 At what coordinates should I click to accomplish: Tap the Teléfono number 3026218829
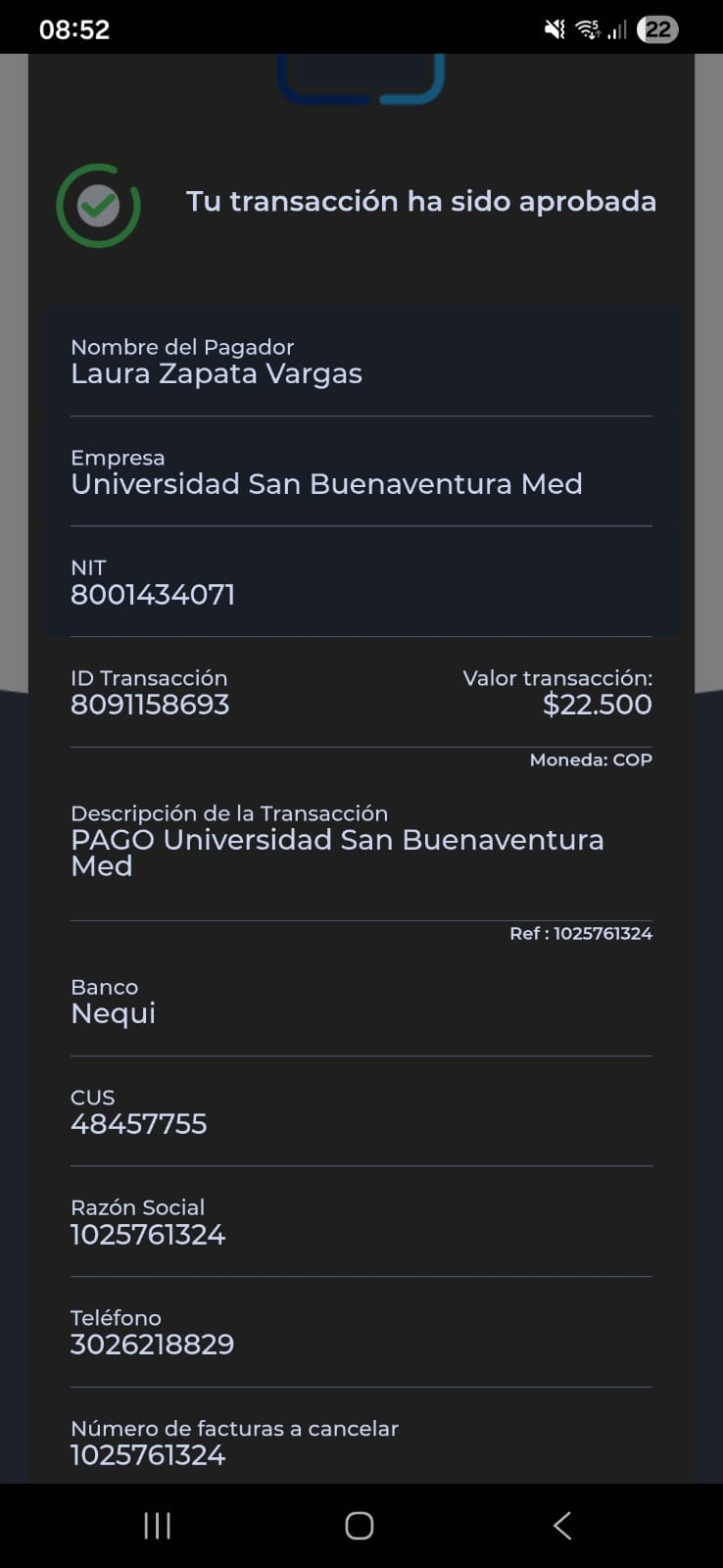coord(153,1345)
